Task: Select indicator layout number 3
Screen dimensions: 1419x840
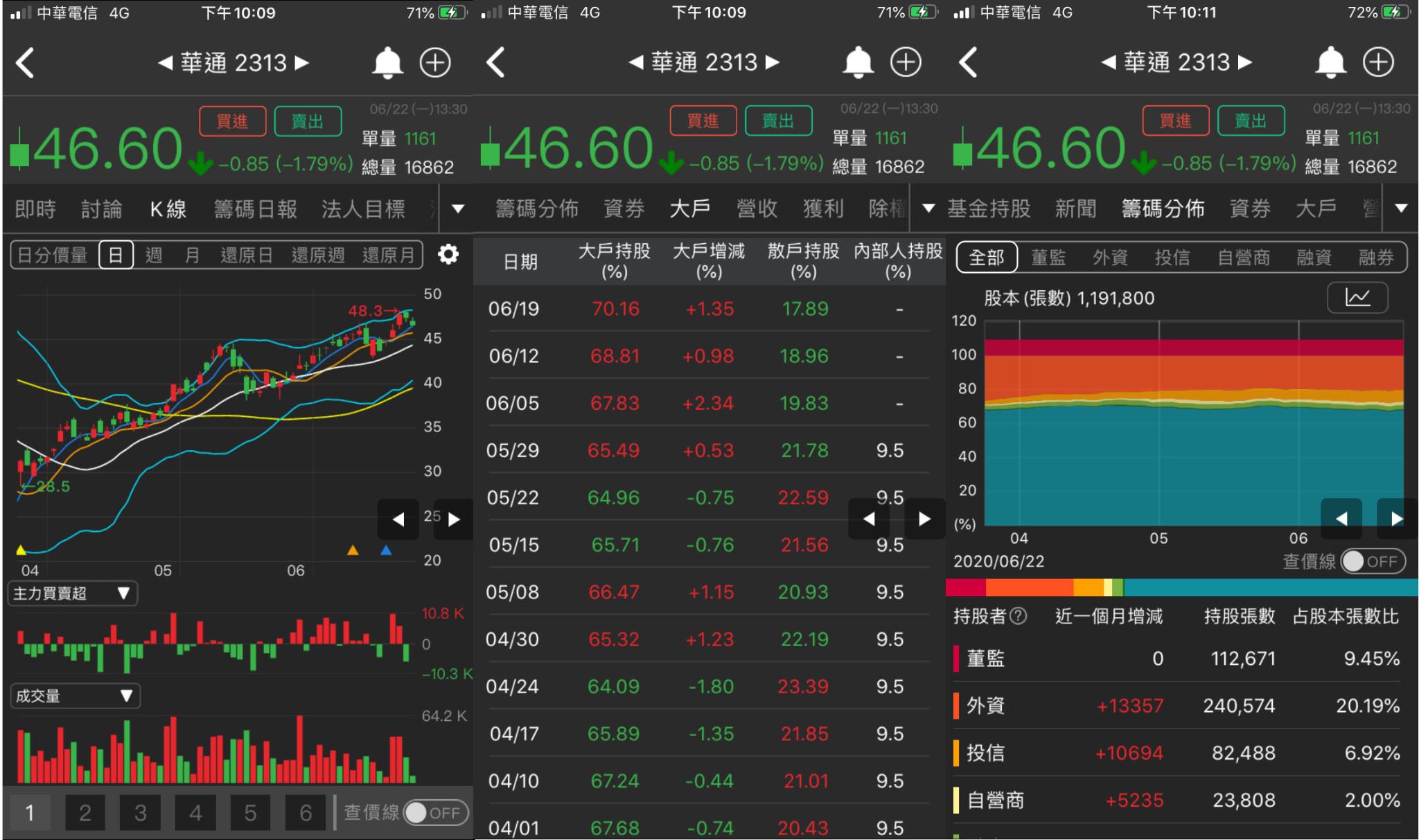Action: pos(140,812)
